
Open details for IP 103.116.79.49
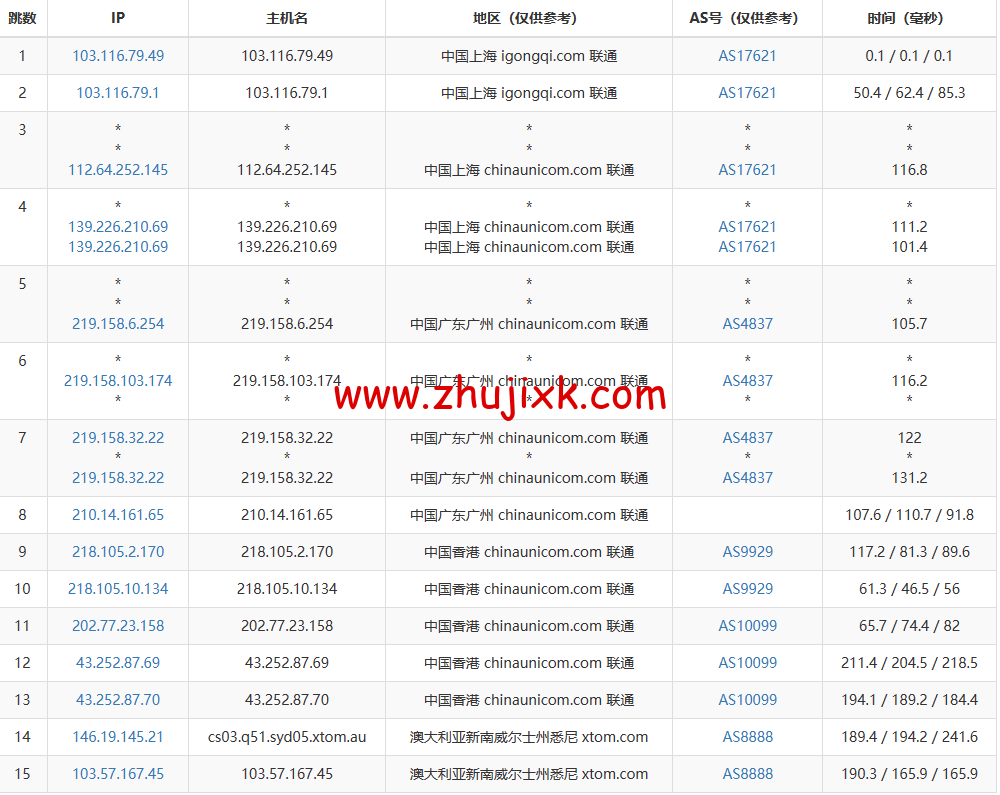click(x=117, y=55)
